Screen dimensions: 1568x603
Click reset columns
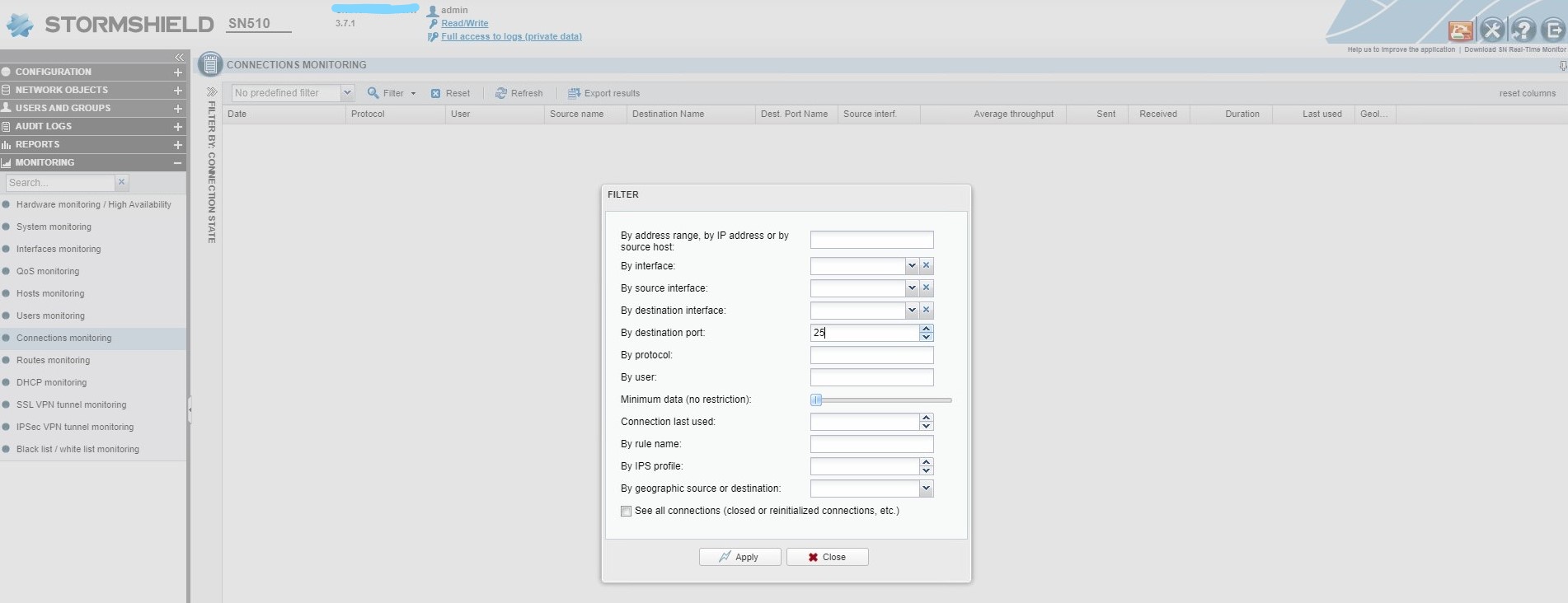[x=1527, y=93]
